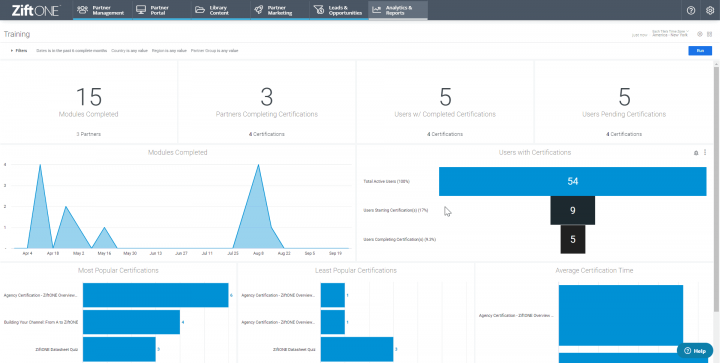Click the Building Your Channel: From A to ZiftONE label
Screen dimensions: 720x363
pos(41,322)
